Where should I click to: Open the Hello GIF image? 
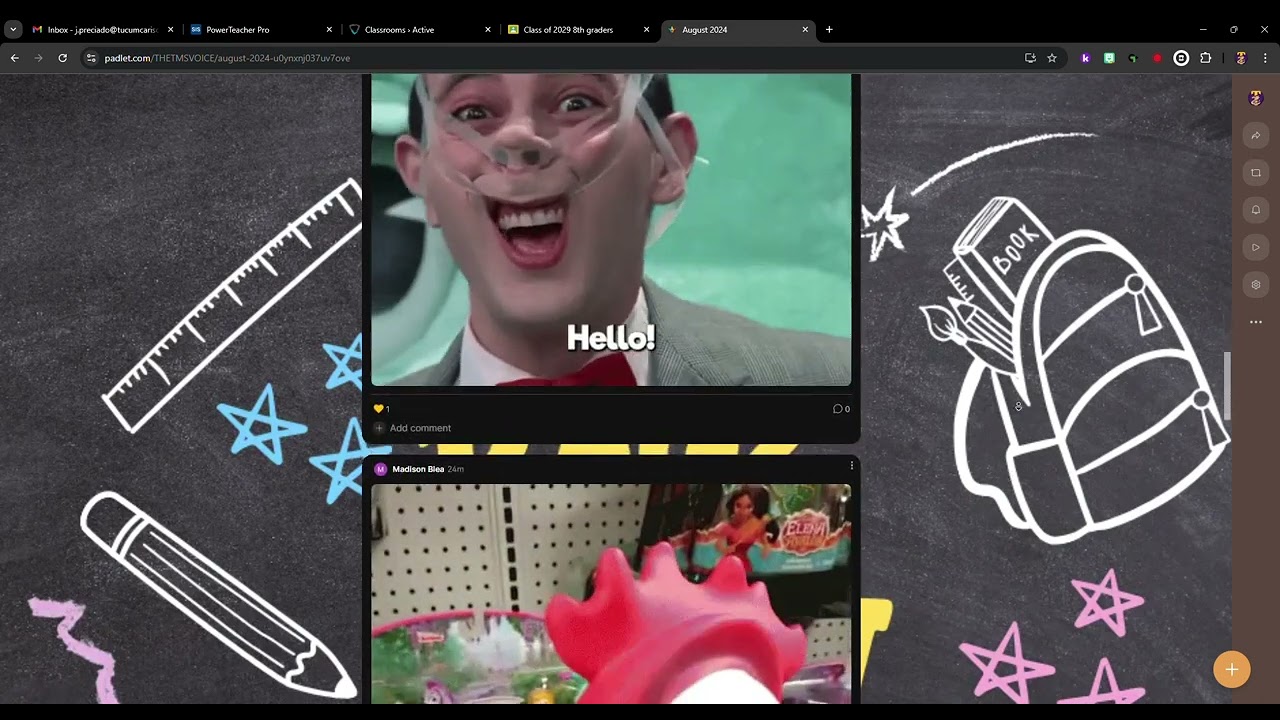(x=611, y=230)
